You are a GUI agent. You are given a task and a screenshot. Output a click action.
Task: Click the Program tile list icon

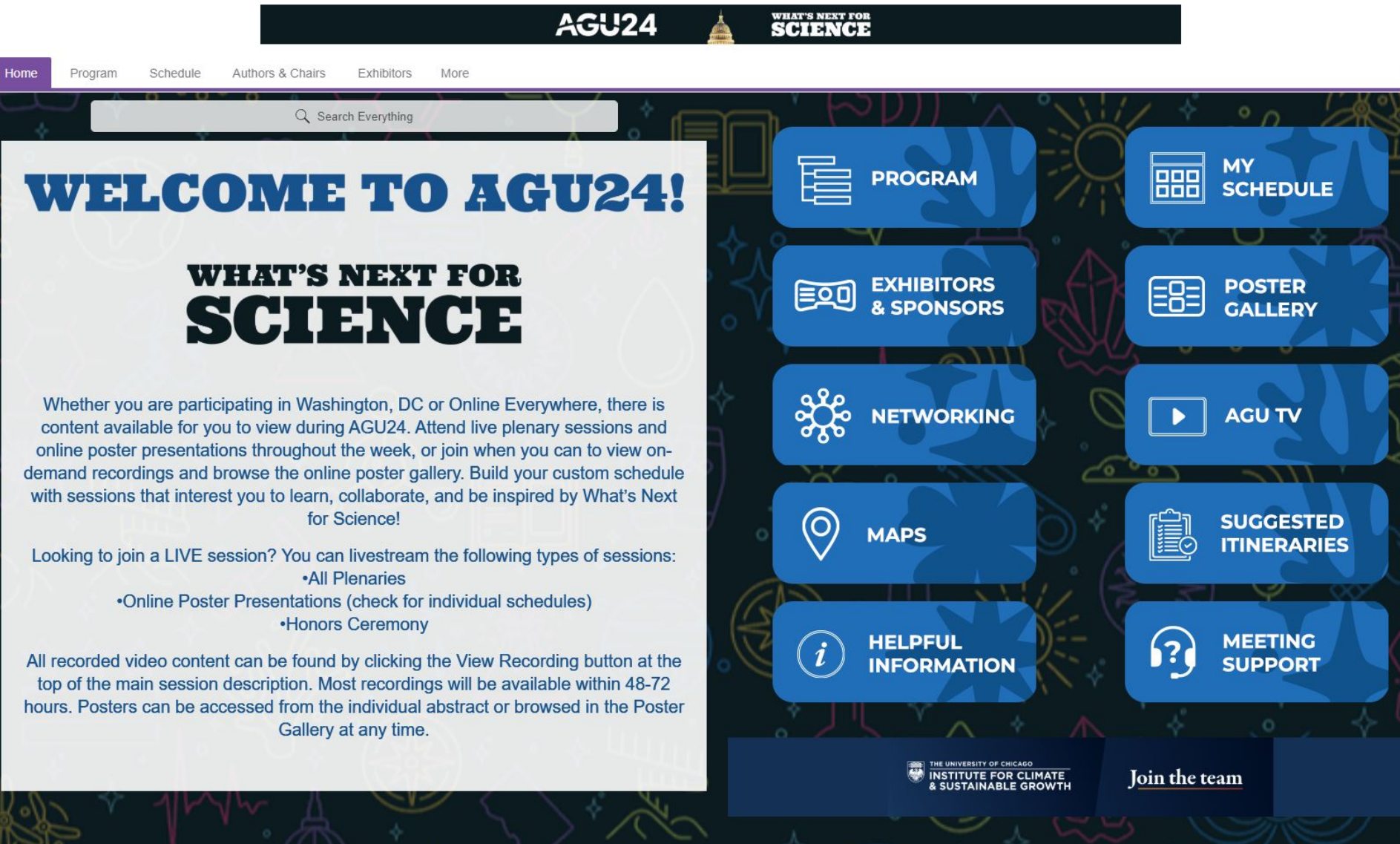[x=824, y=179]
